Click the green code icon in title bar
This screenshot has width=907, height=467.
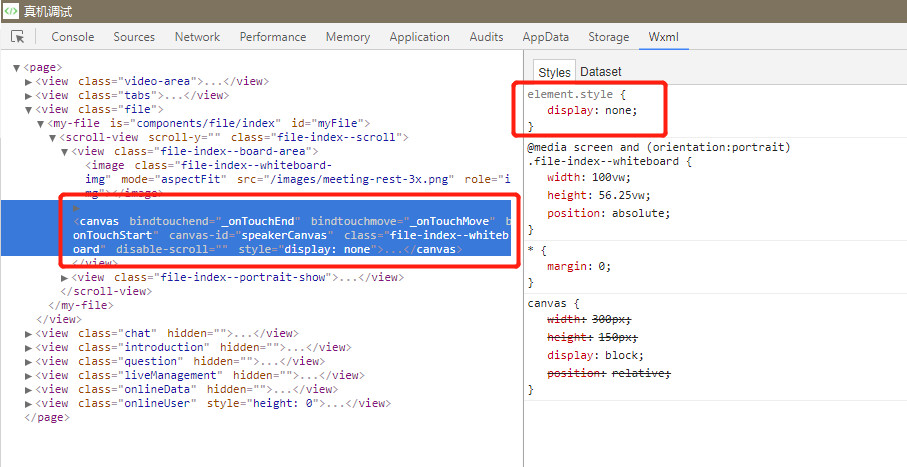tap(10, 11)
